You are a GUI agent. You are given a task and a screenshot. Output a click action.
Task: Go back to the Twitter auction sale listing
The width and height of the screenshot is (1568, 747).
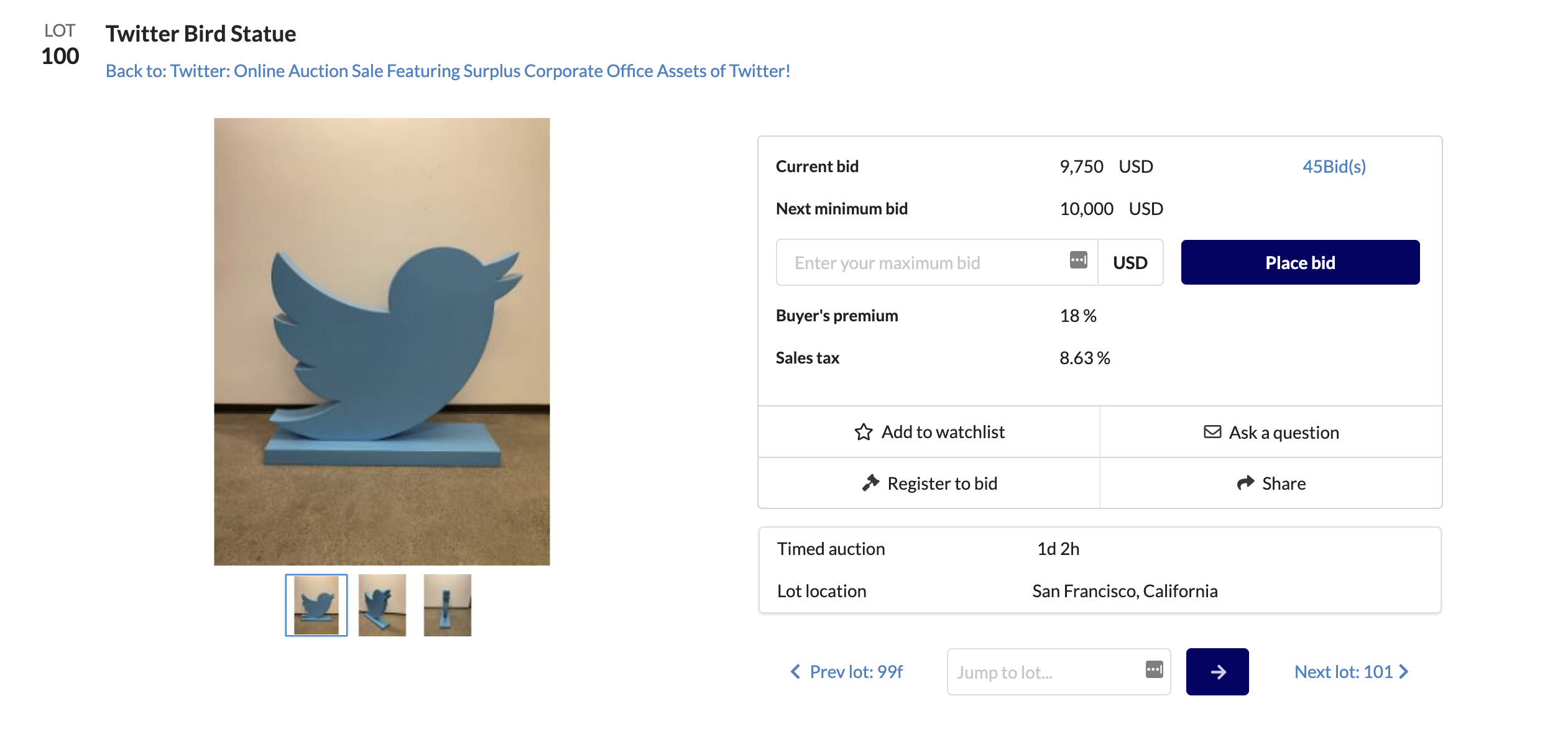tap(448, 71)
